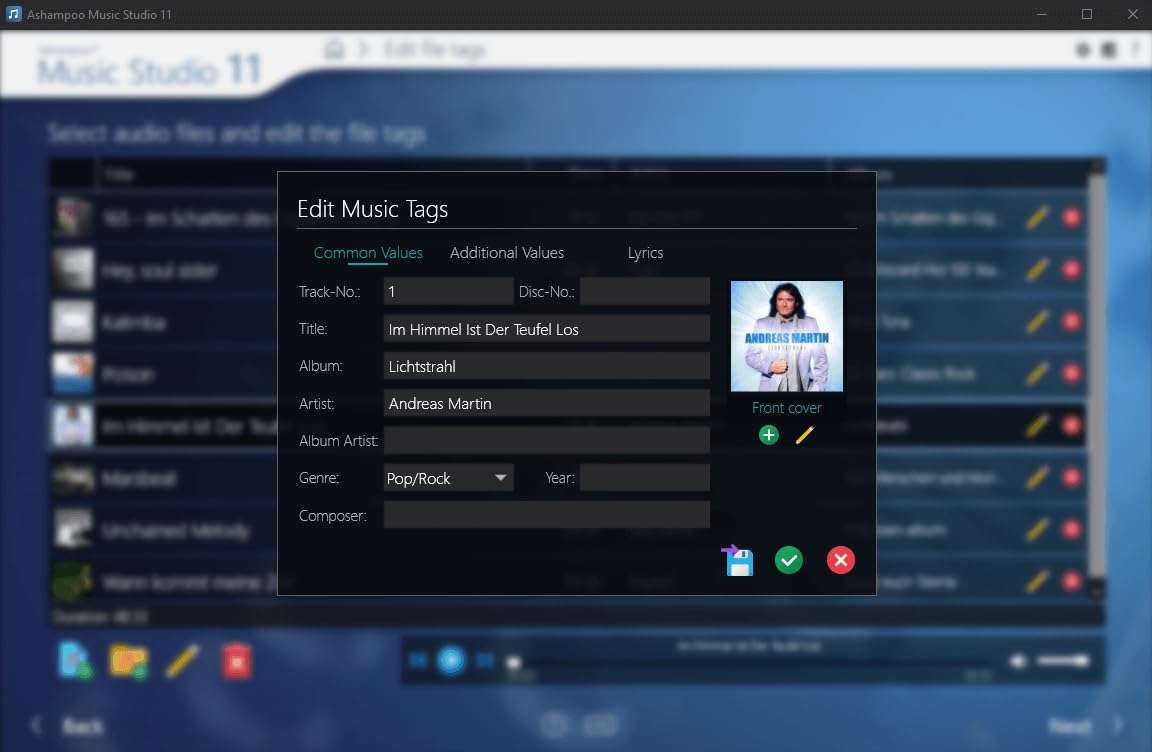Open the Genre dropdown
The width and height of the screenshot is (1152, 752).
(499, 477)
